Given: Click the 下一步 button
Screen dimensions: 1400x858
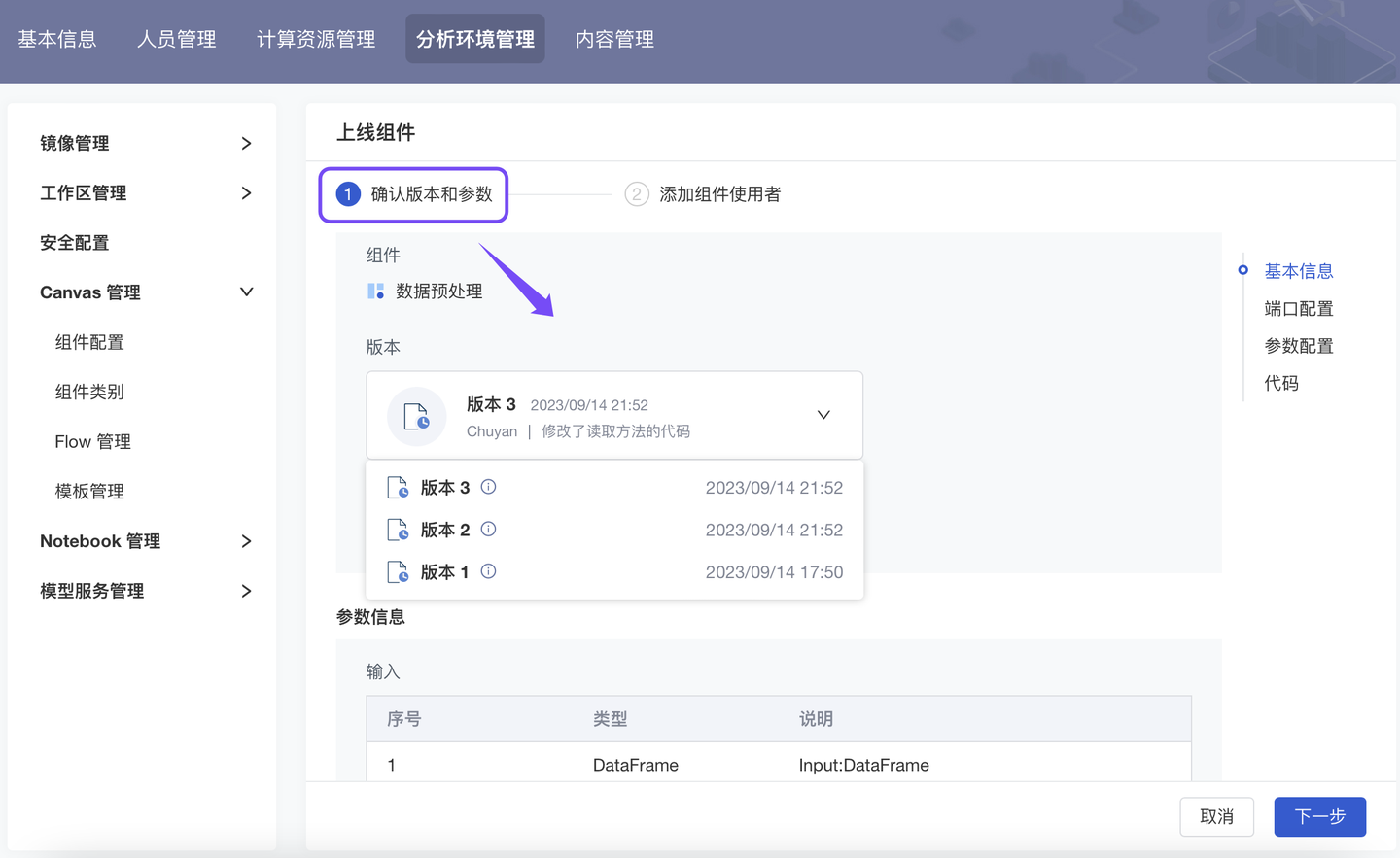Looking at the screenshot, I should pyautogui.click(x=1320, y=816).
